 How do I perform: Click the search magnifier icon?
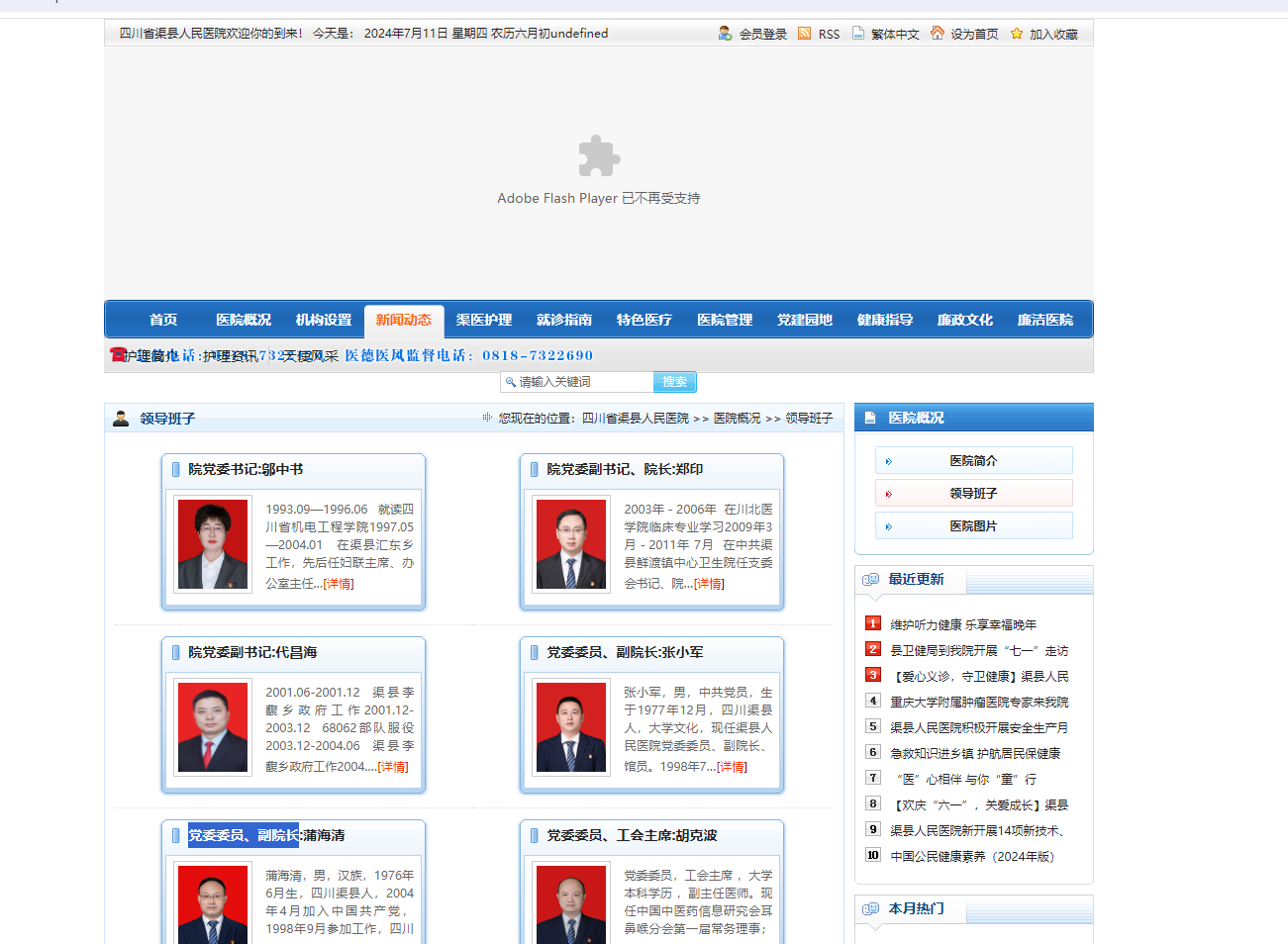coord(510,382)
